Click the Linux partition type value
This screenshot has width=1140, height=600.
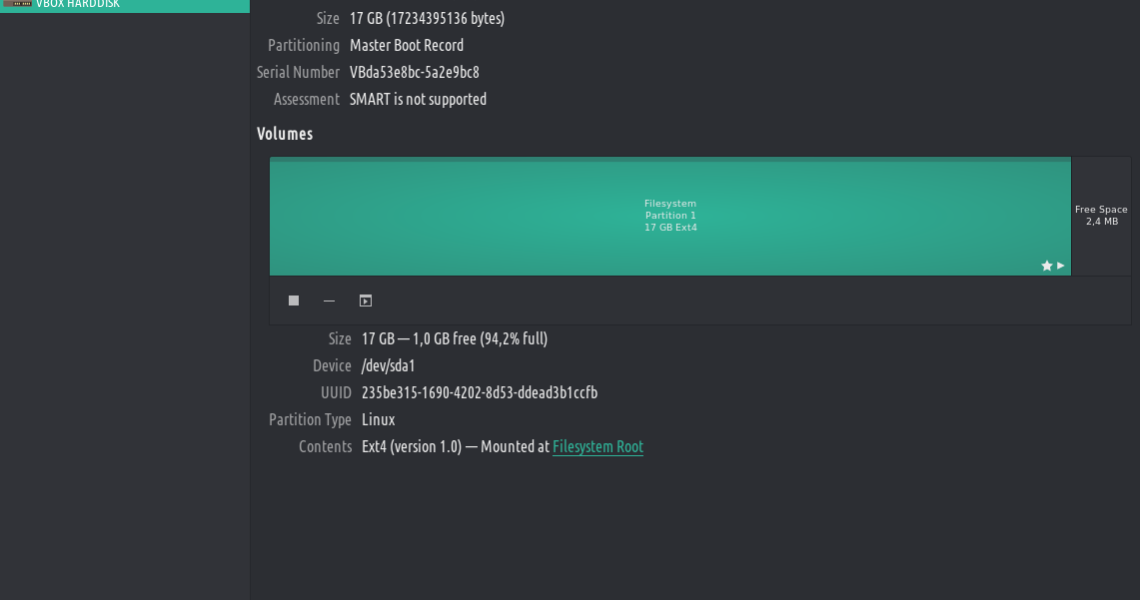coord(378,420)
